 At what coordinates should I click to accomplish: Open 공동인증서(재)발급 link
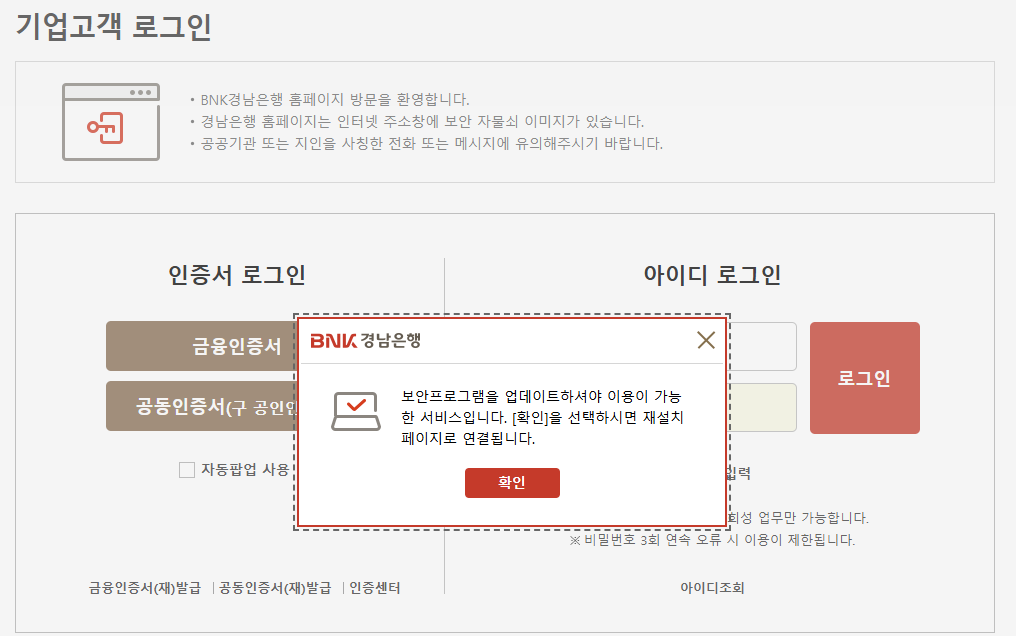click(275, 588)
